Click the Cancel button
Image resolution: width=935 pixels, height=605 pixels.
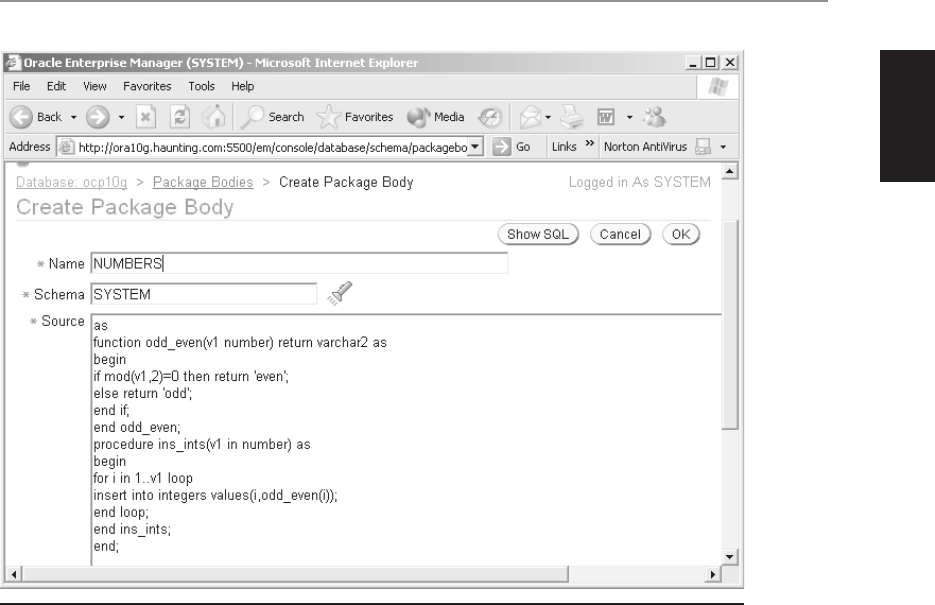tap(620, 234)
